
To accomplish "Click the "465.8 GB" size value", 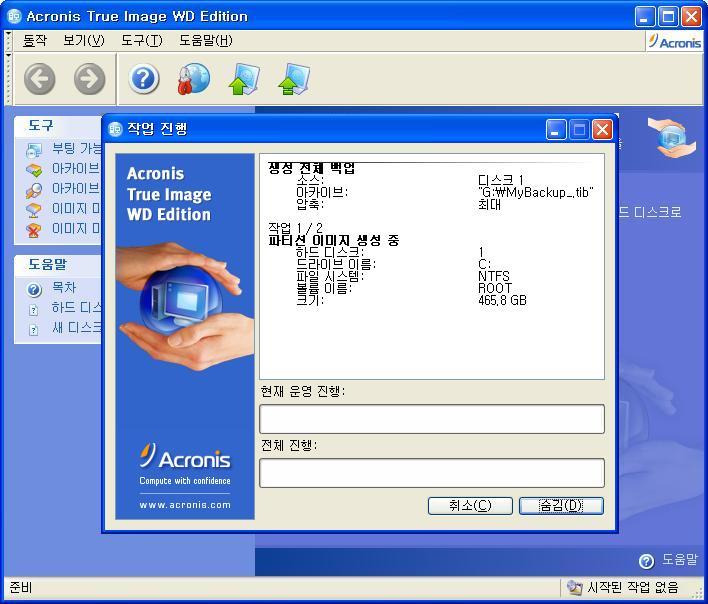I will point(502,300).
